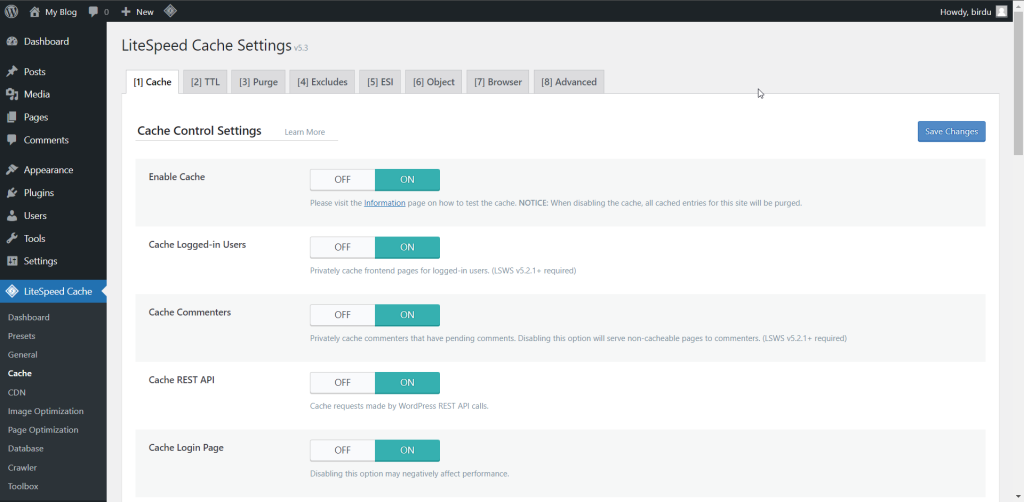Open Page Optimization submenu item
This screenshot has width=1024, height=502.
[x=43, y=431]
